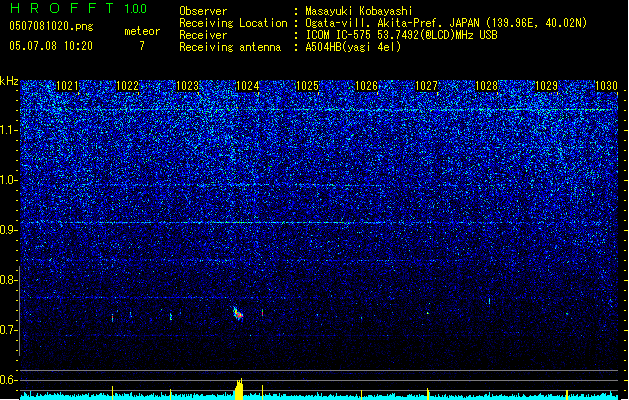Click the 1026 time axis marker
The width and height of the screenshot is (629, 400).
(367, 86)
